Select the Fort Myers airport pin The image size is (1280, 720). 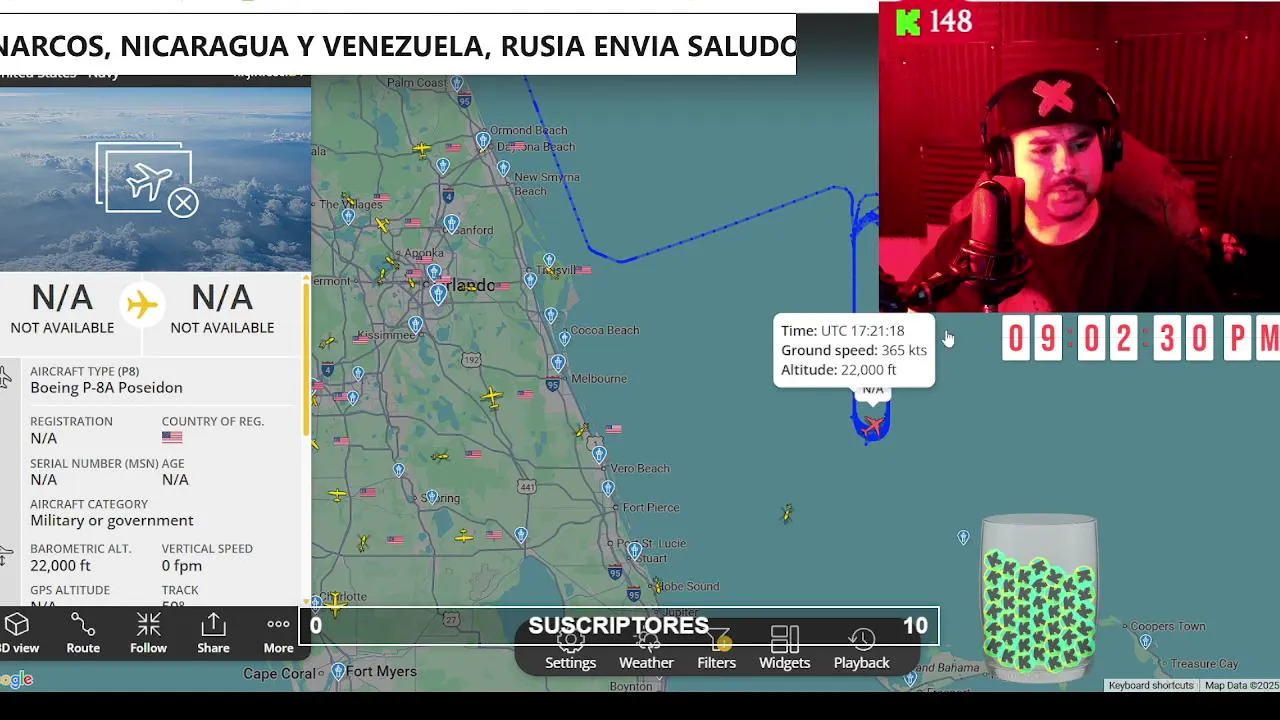tap(338, 671)
